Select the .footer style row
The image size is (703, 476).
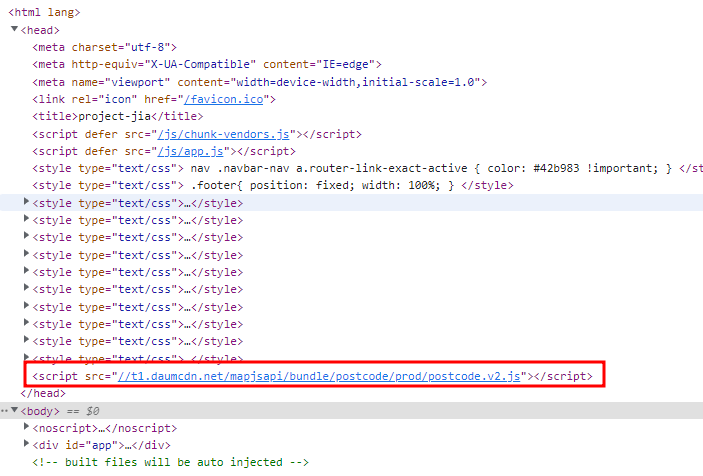273,185
